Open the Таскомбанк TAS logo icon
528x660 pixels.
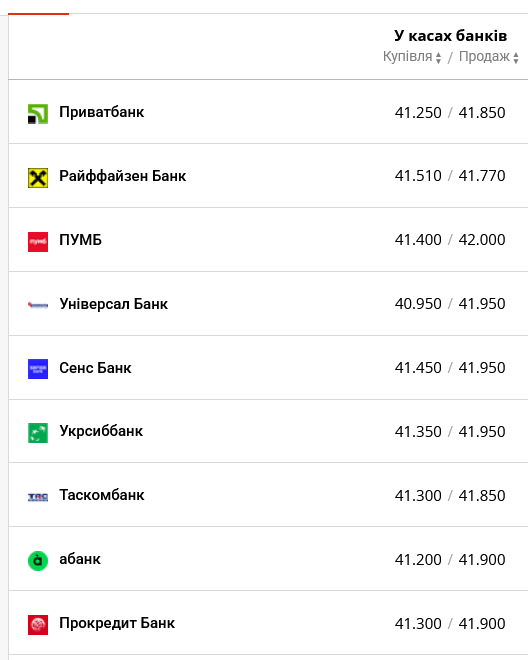point(38,497)
